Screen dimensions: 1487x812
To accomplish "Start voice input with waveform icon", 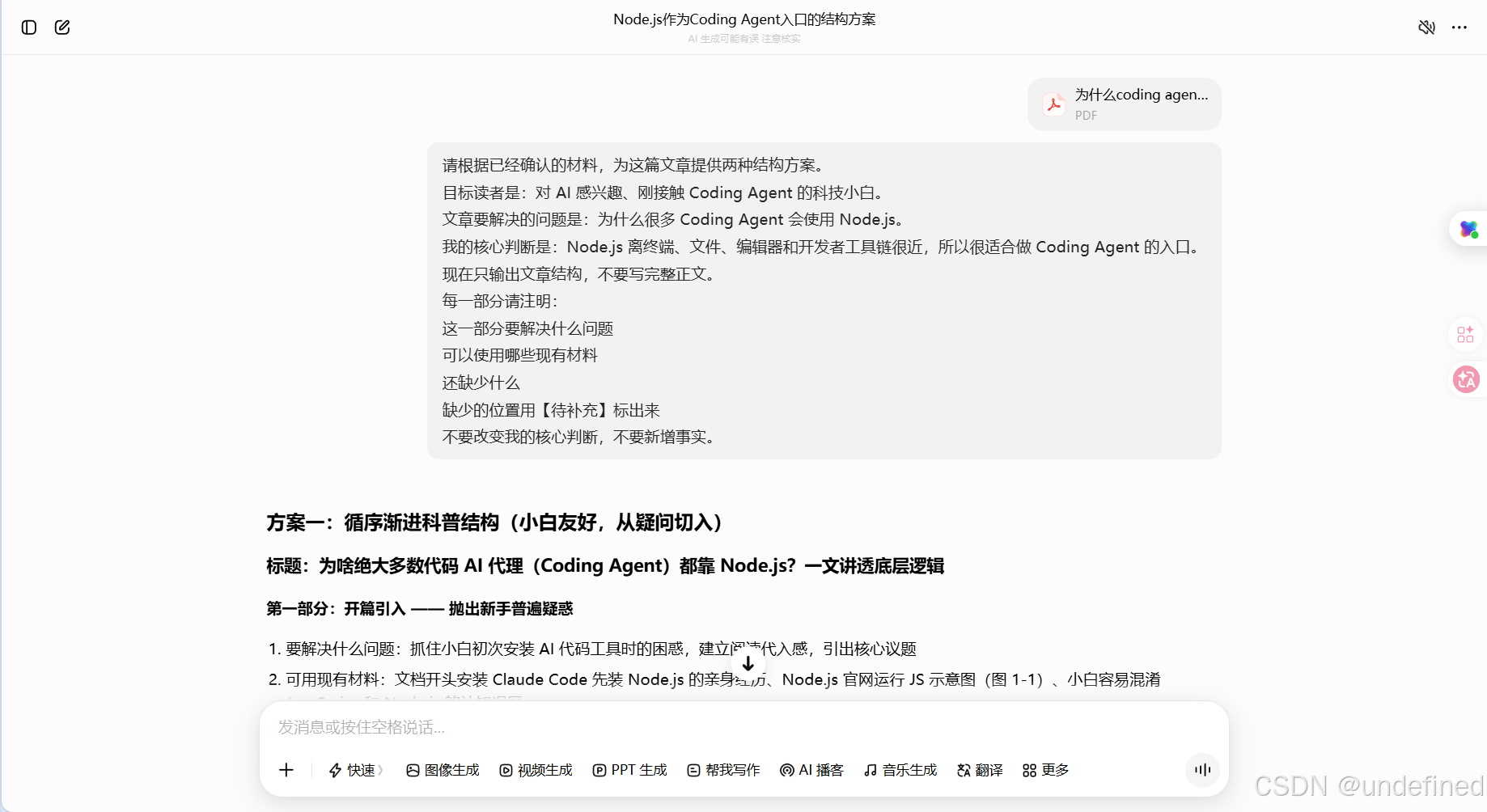I will [x=1203, y=769].
